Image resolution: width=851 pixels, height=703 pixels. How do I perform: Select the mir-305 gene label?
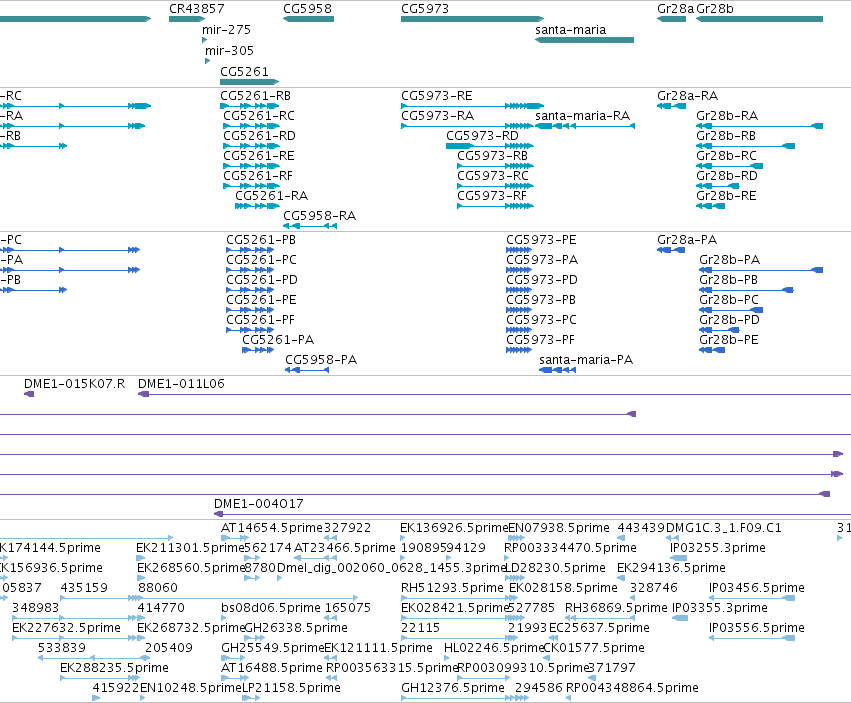point(229,51)
